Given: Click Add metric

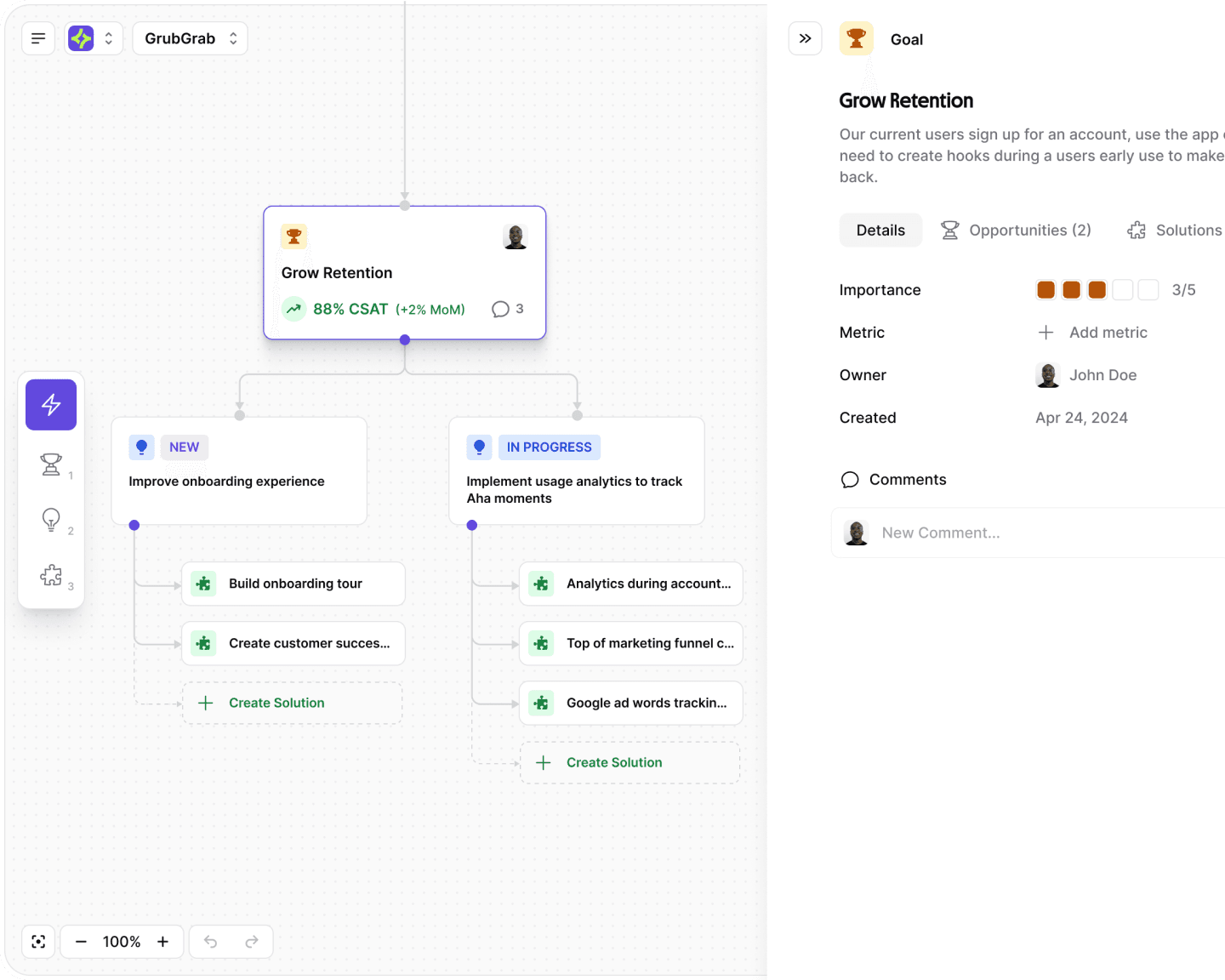Looking at the screenshot, I should (1093, 333).
